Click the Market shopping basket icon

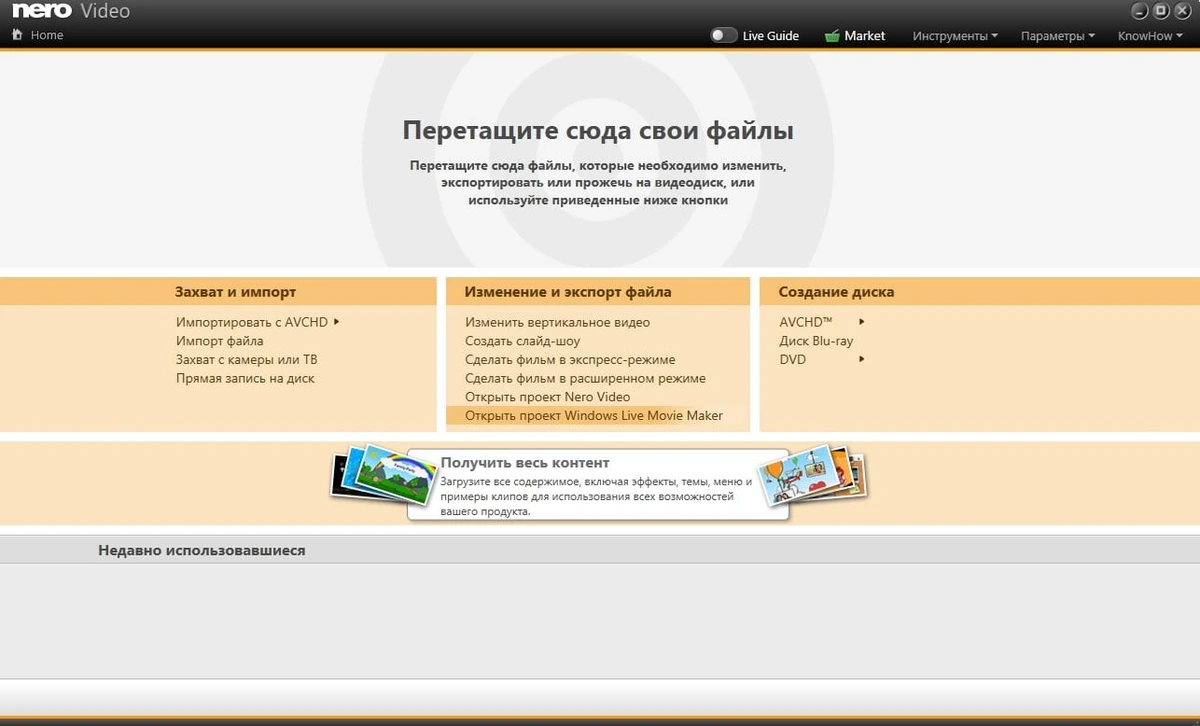point(832,35)
